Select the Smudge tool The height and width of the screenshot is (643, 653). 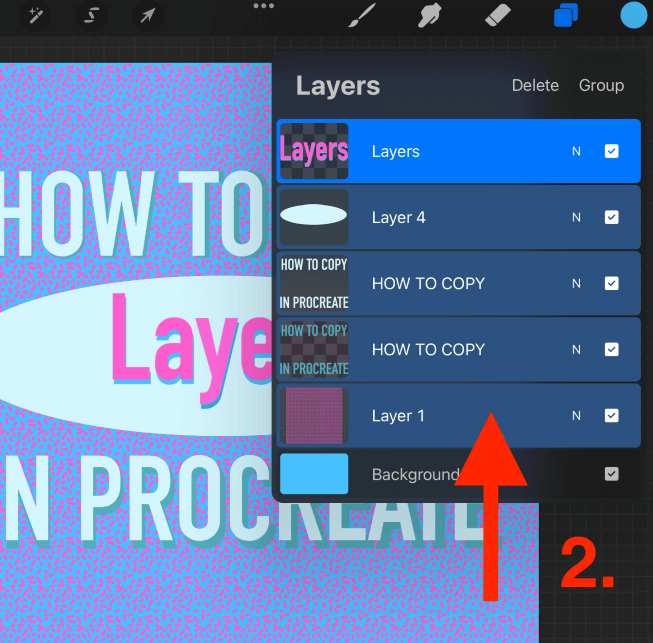(x=429, y=15)
